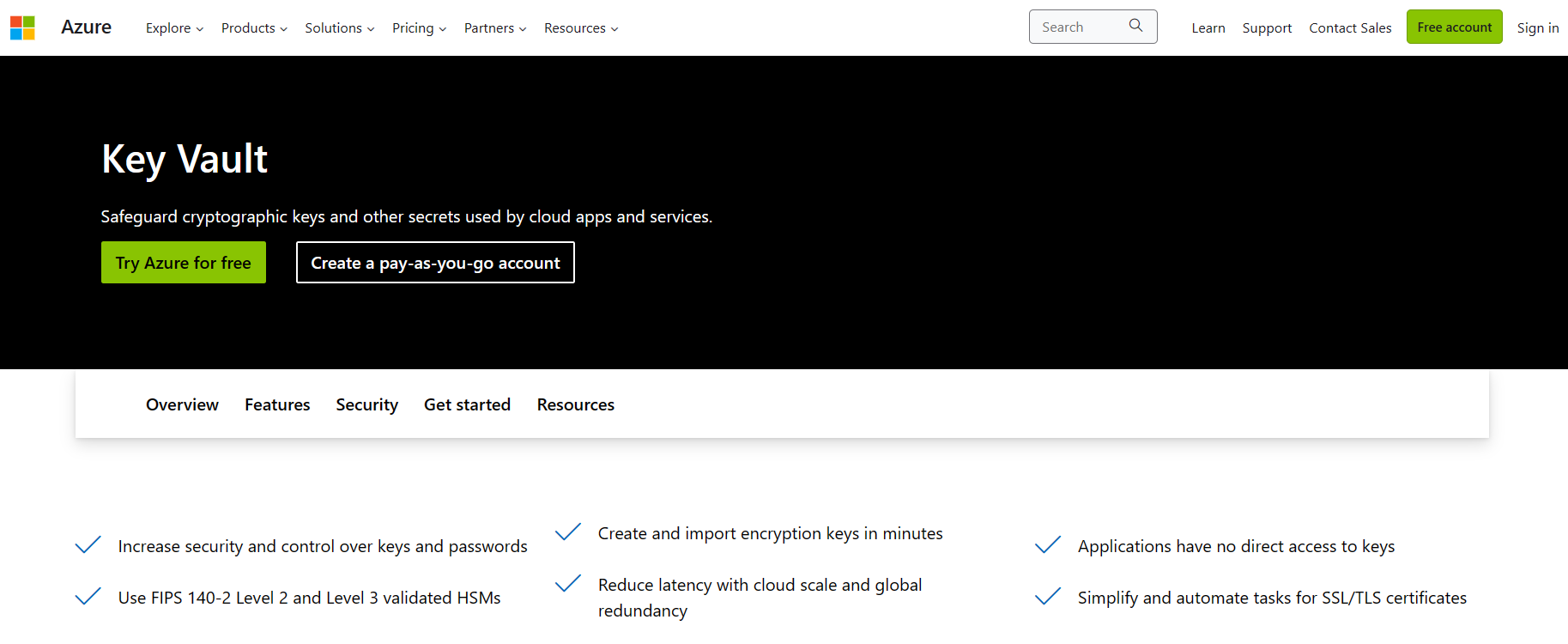Open the Contact Sales link
Screen dimensions: 1568x644
click(1350, 28)
